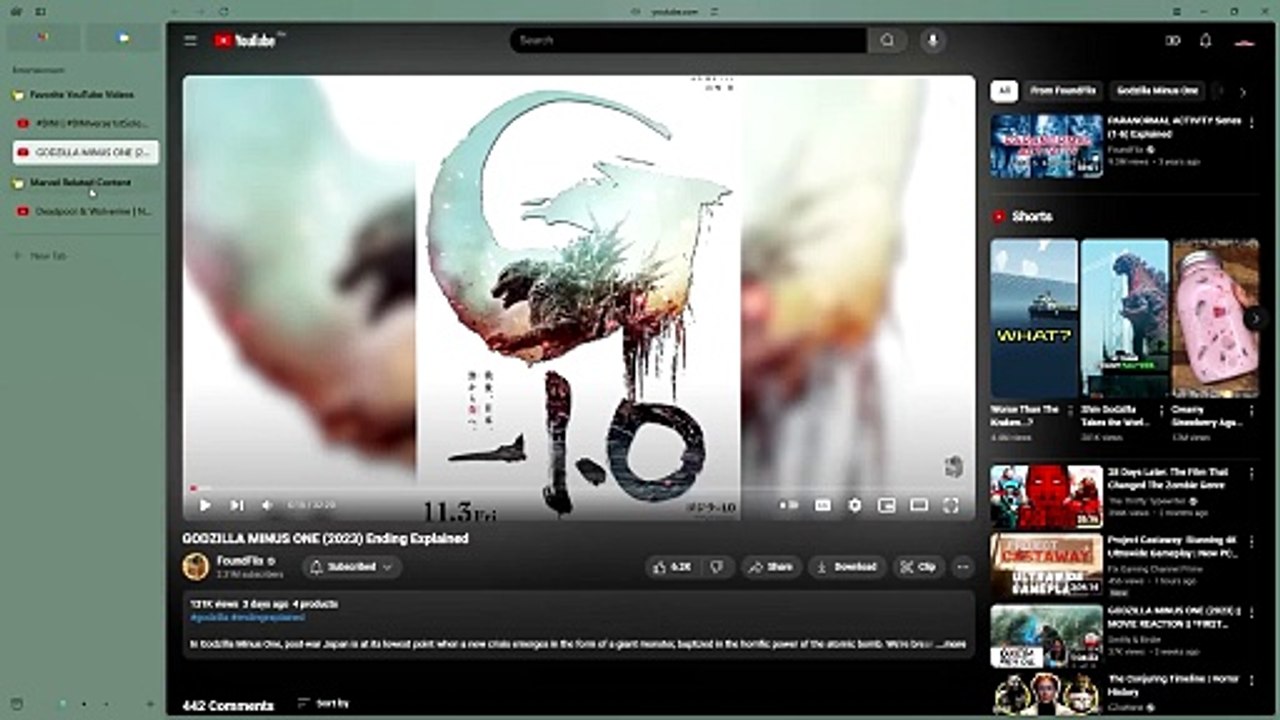This screenshot has width=1280, height=720.
Task: Open the account avatar menu
Action: click(1244, 41)
